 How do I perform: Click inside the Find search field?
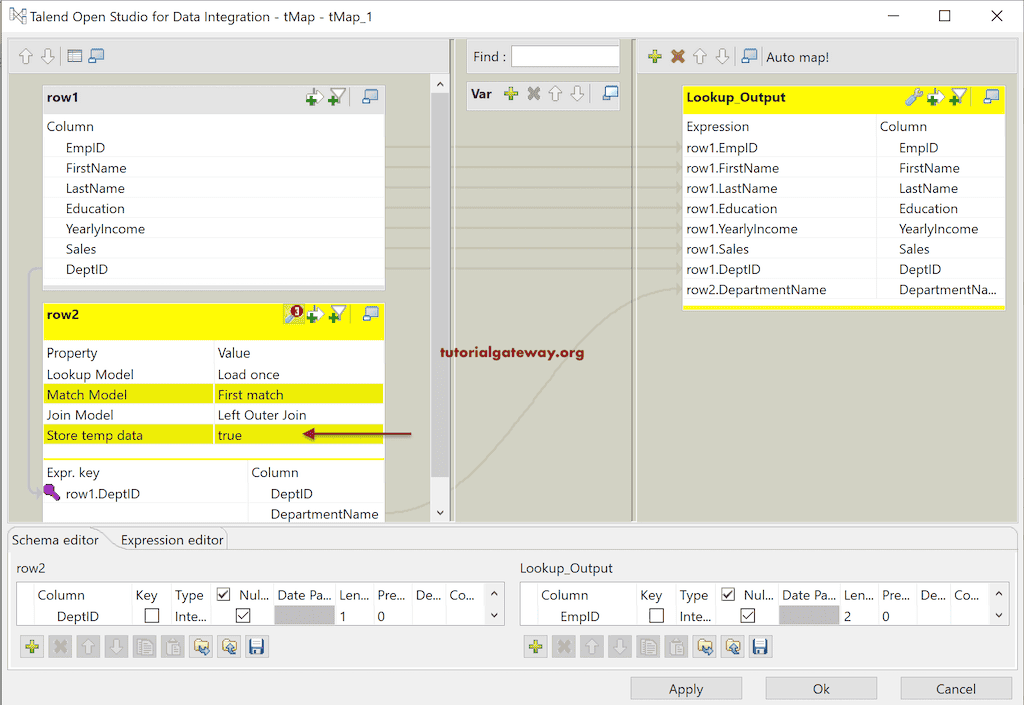point(565,57)
